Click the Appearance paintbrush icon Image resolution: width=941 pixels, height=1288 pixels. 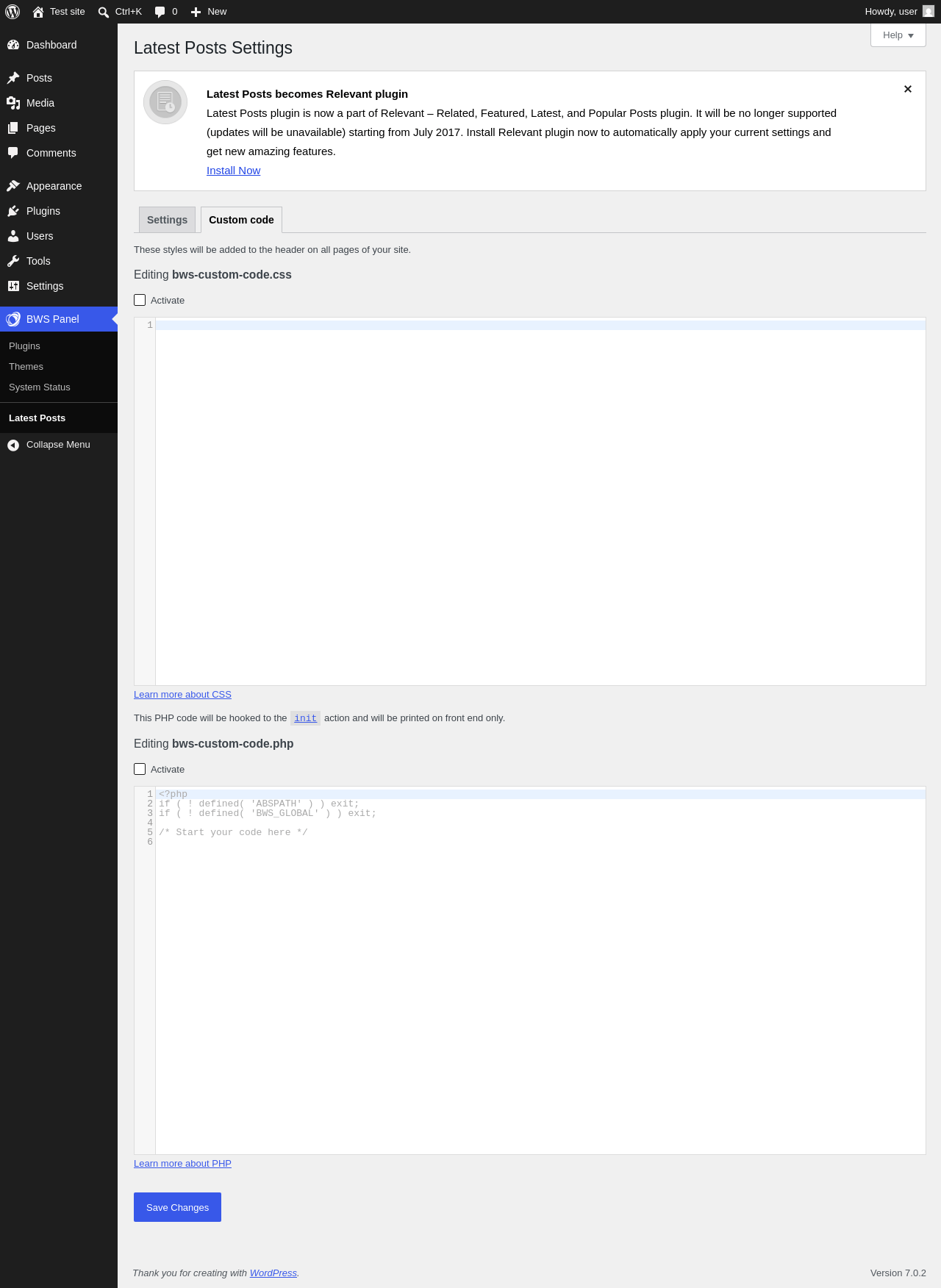point(13,186)
